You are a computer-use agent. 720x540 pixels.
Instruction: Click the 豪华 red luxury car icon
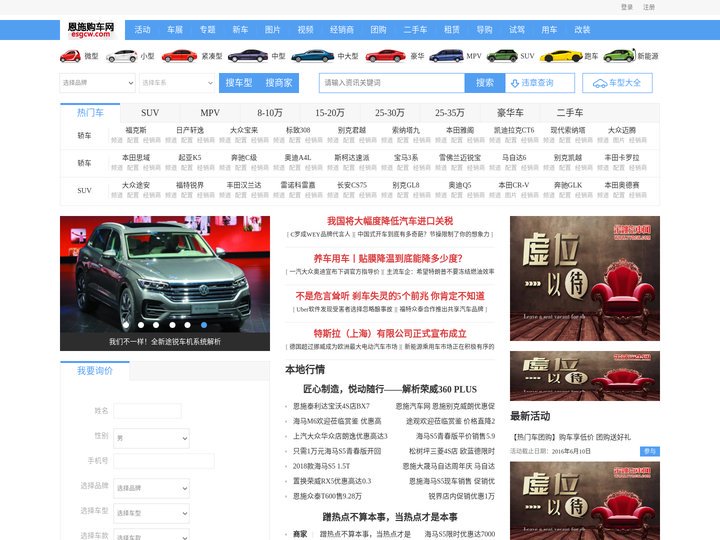(386, 56)
